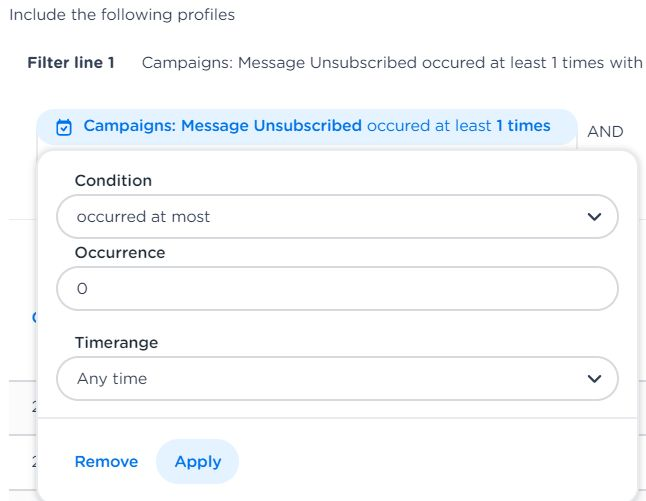Remove this filter condition
The image size is (646, 501).
[106, 461]
